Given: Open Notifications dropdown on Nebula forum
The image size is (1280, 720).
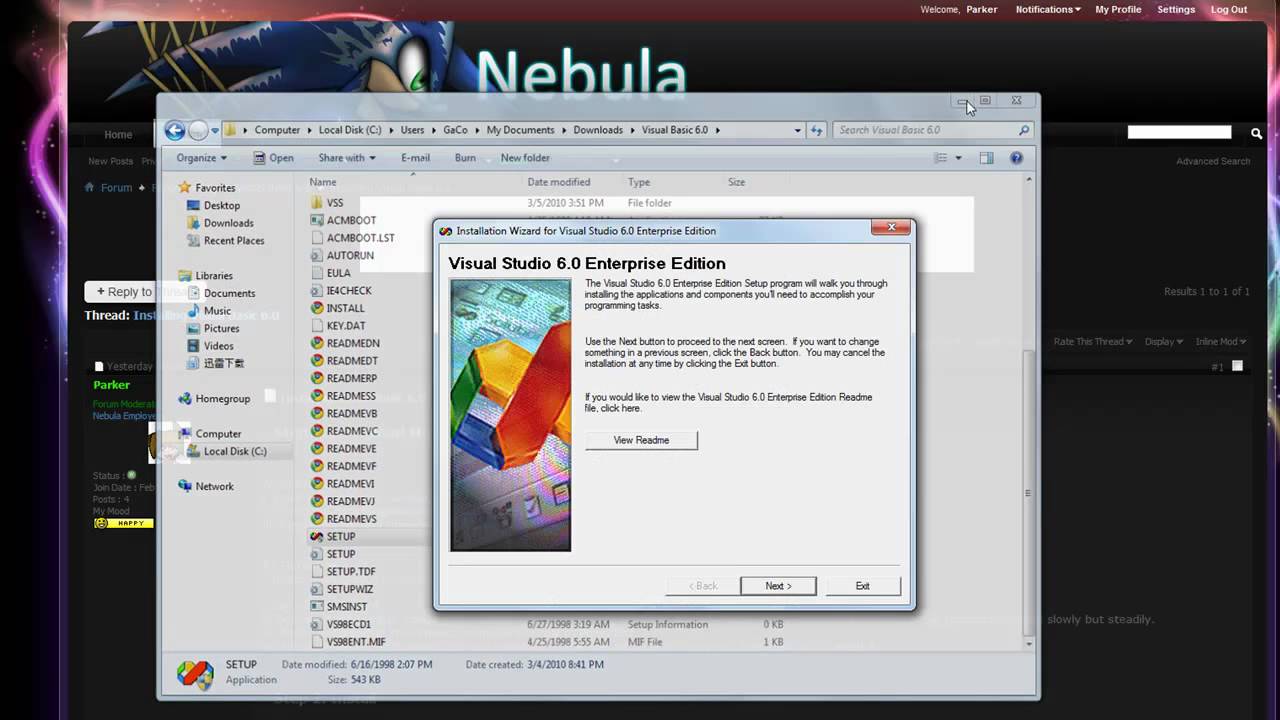Looking at the screenshot, I should pos(1048,10).
